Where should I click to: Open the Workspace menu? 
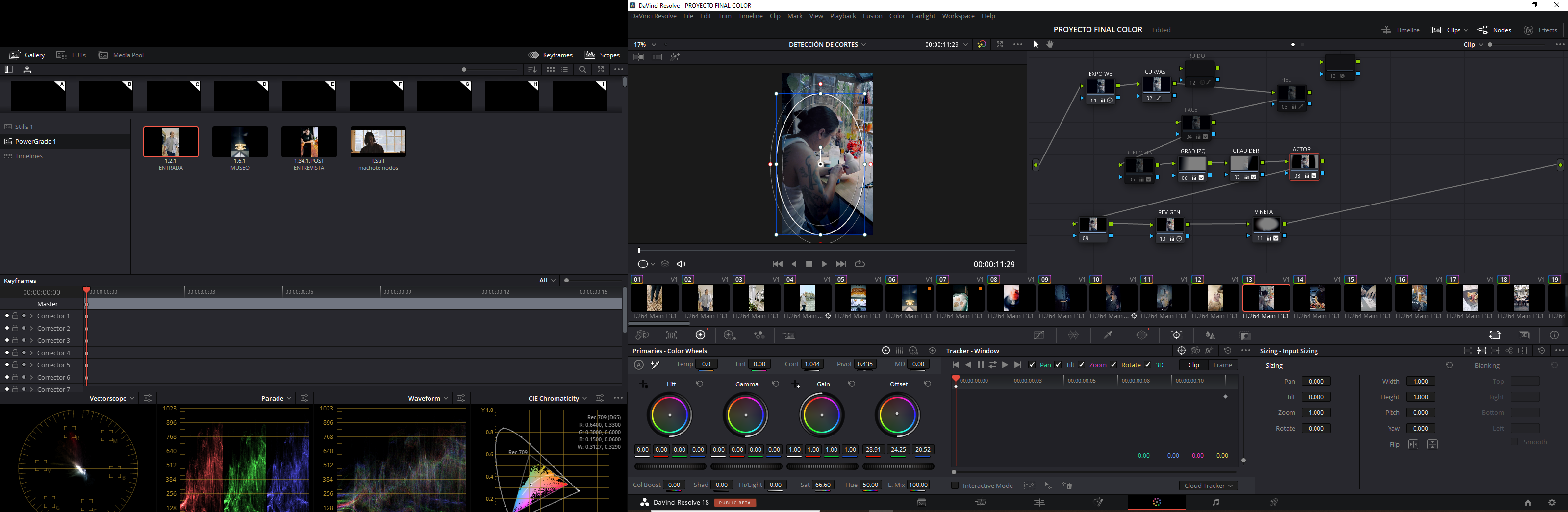click(x=958, y=17)
